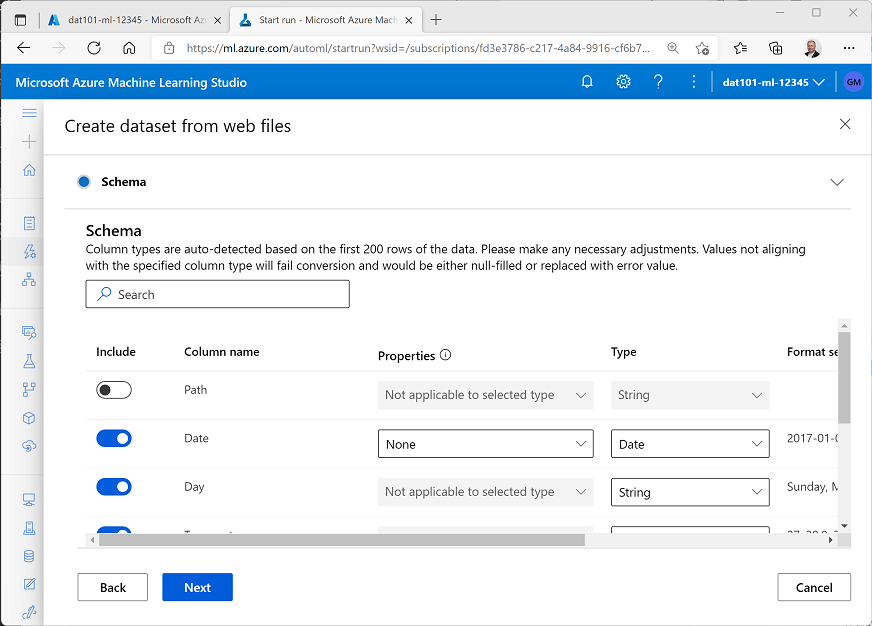The width and height of the screenshot is (872, 626).
Task: Click the Properties info icon
Action: [446, 355]
